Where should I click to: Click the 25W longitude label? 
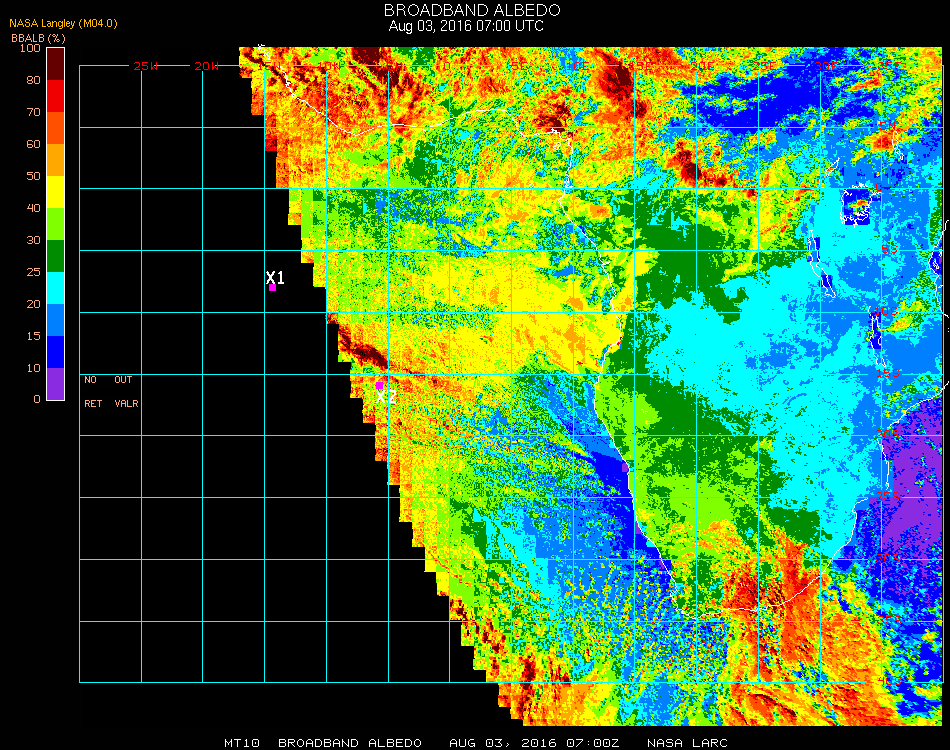coord(146,66)
